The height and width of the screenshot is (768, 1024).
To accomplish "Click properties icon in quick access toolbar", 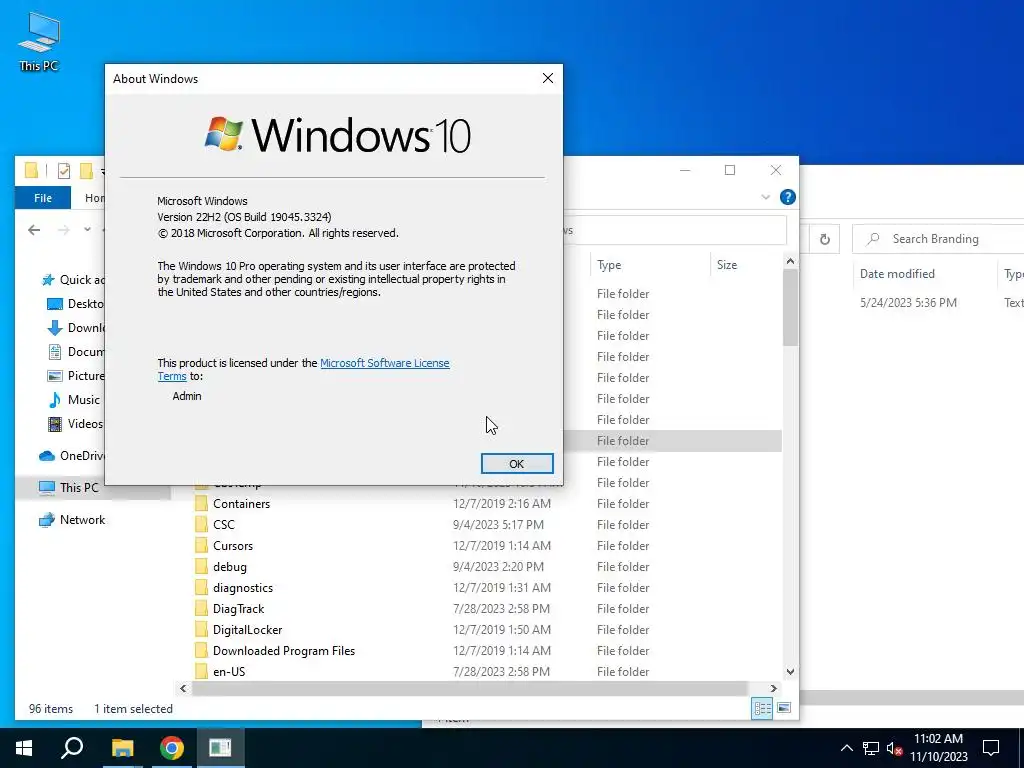I will pyautogui.click(x=63, y=171).
